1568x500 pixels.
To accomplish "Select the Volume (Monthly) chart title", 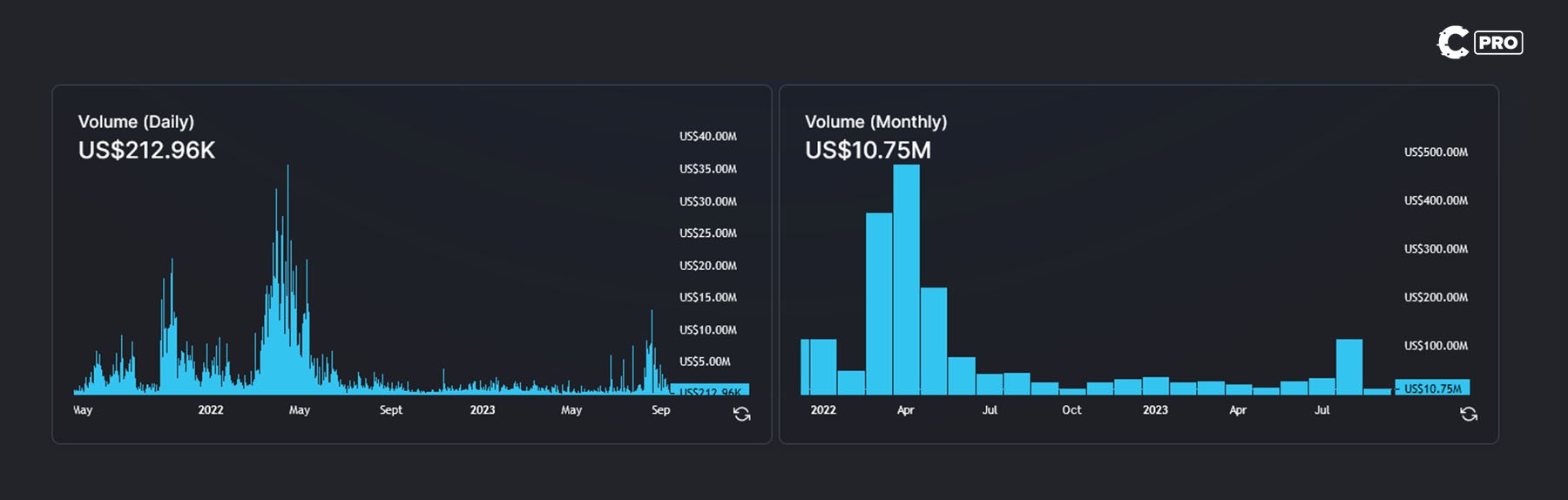I will click(x=875, y=122).
